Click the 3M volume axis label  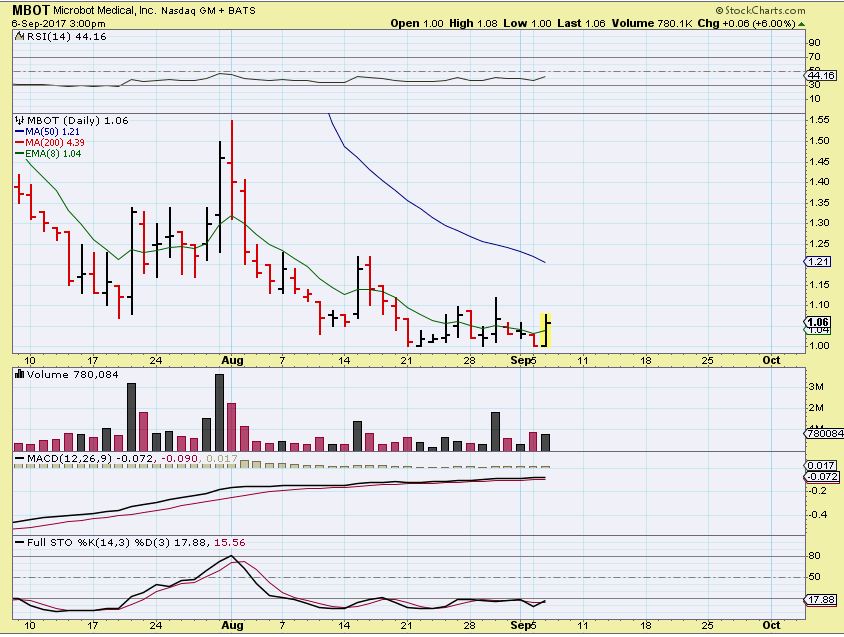coord(816,387)
